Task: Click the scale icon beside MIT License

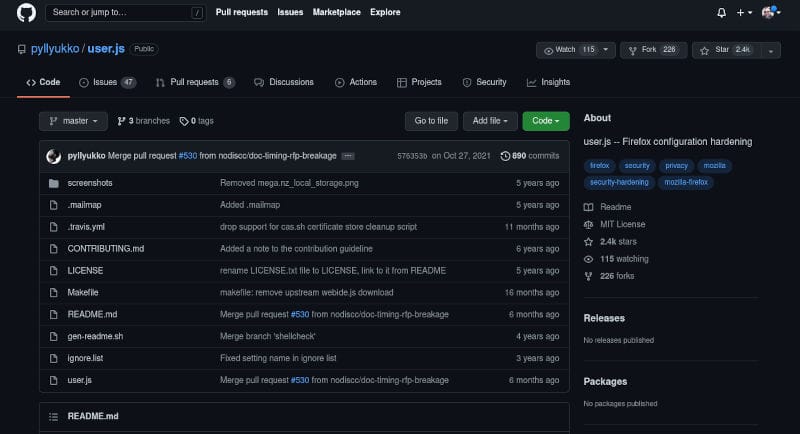Action: click(x=588, y=224)
